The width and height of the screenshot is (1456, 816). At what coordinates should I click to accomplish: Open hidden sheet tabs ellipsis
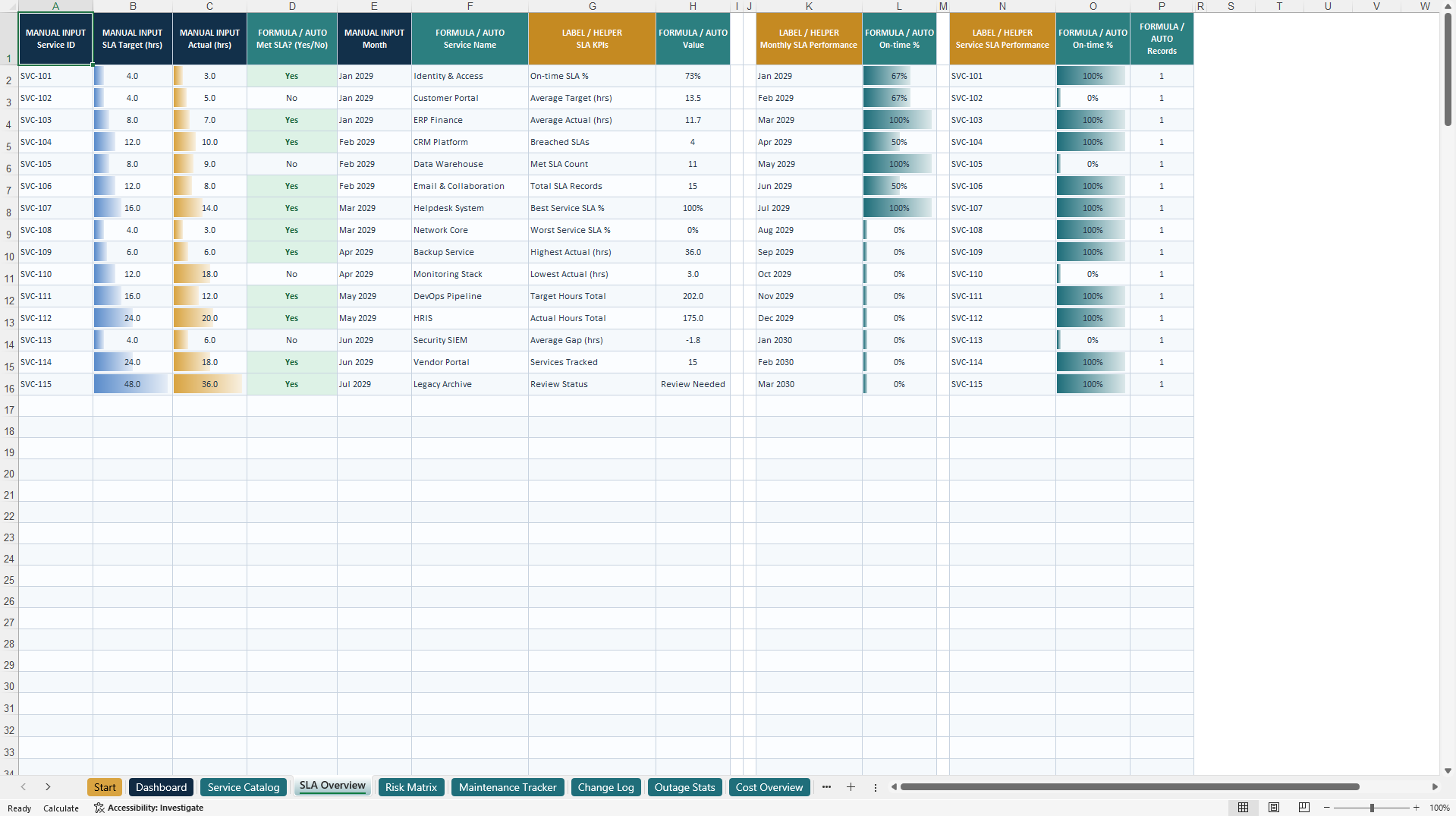826,787
